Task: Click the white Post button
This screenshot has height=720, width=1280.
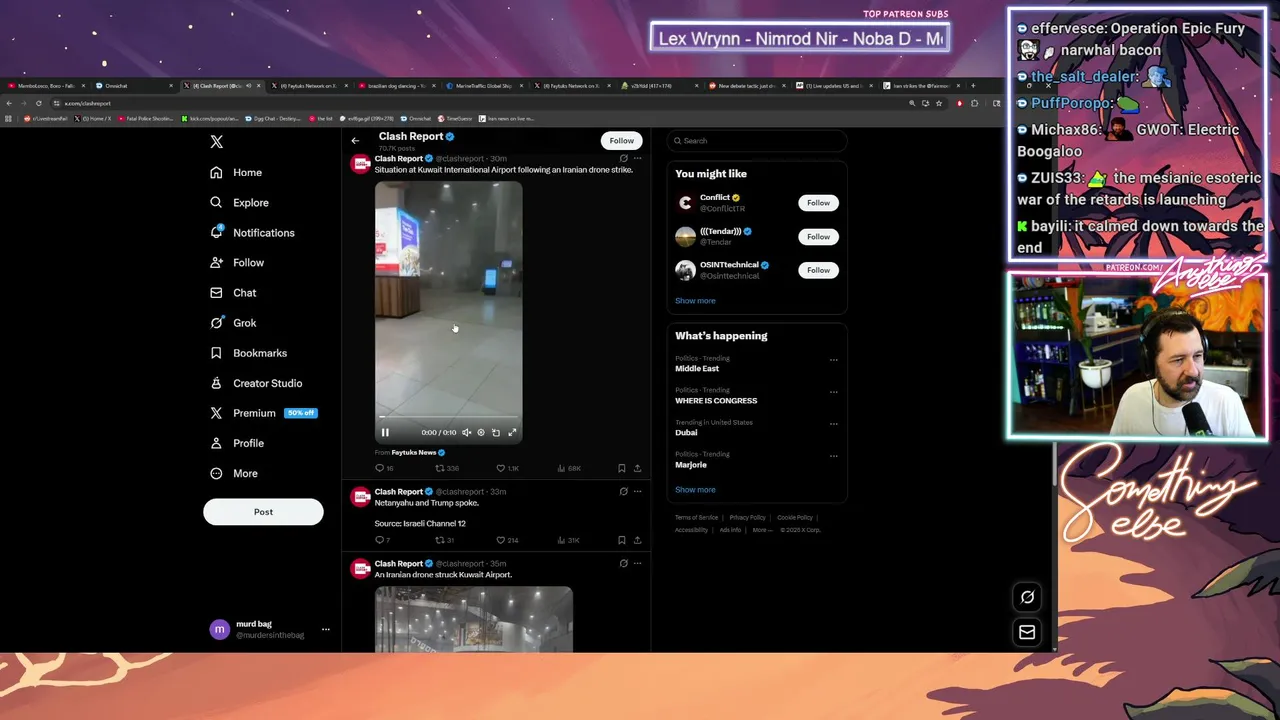Action: pyautogui.click(x=263, y=512)
